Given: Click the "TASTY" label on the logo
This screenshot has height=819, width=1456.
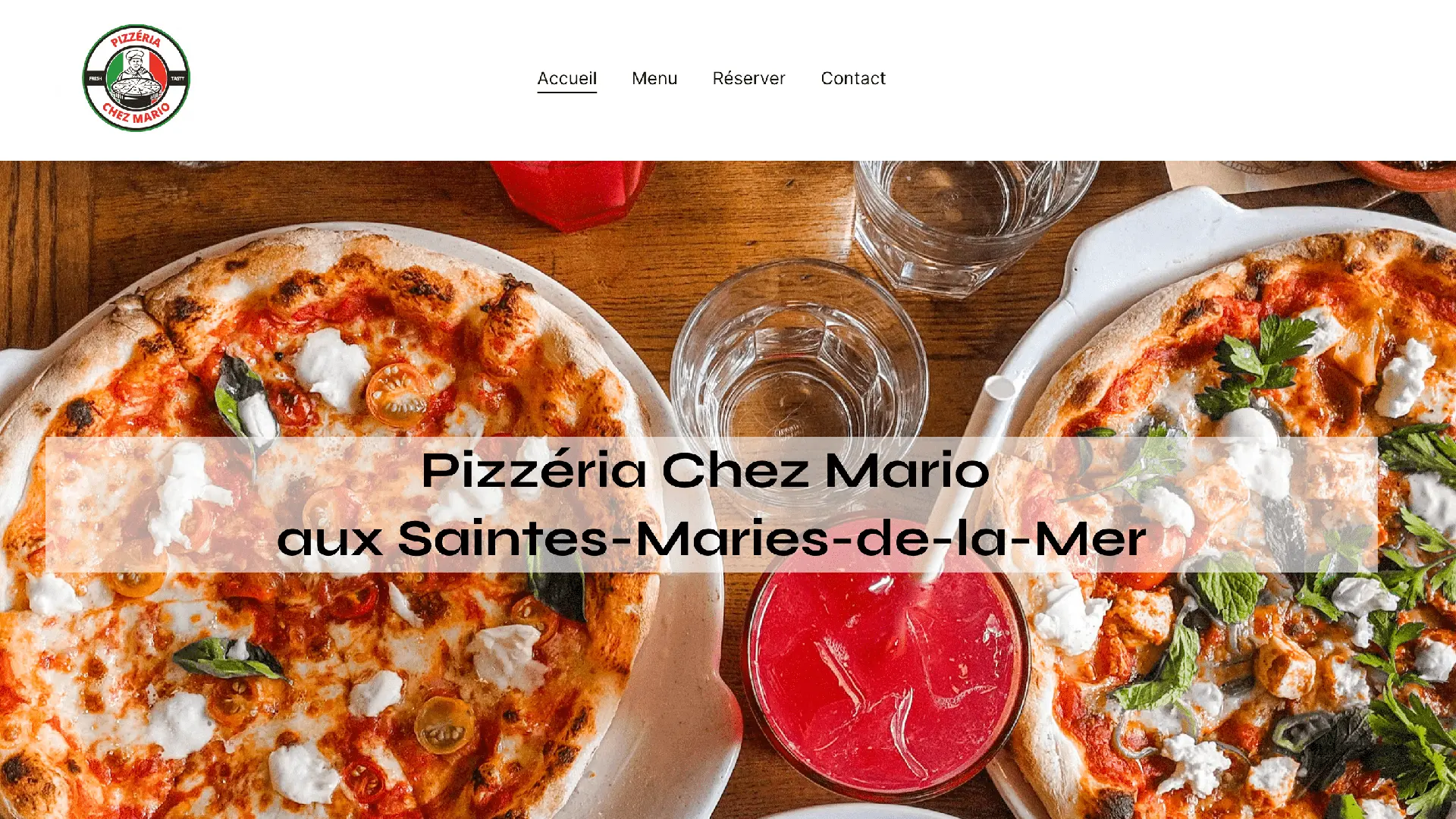Looking at the screenshot, I should tap(177, 78).
